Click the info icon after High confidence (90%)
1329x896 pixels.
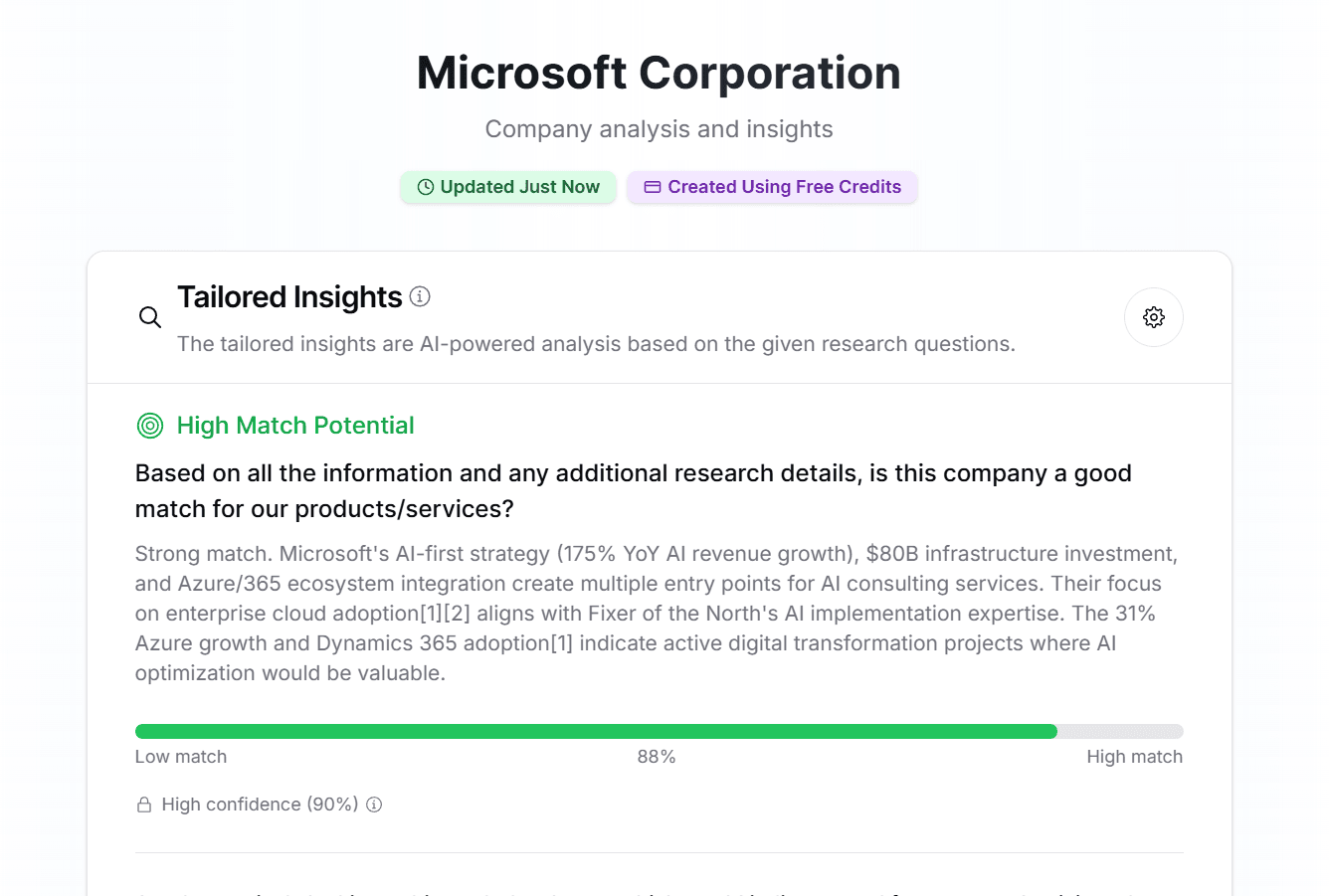(x=374, y=805)
